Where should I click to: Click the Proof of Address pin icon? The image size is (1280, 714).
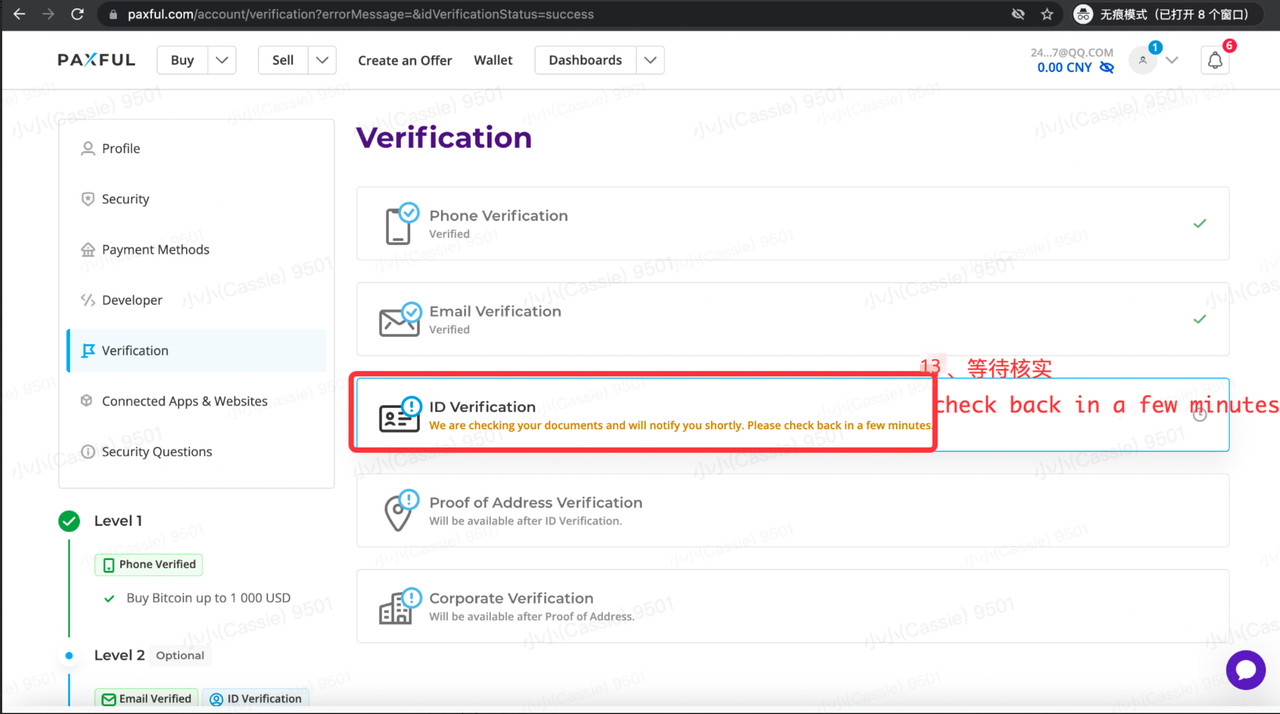pyautogui.click(x=400, y=510)
